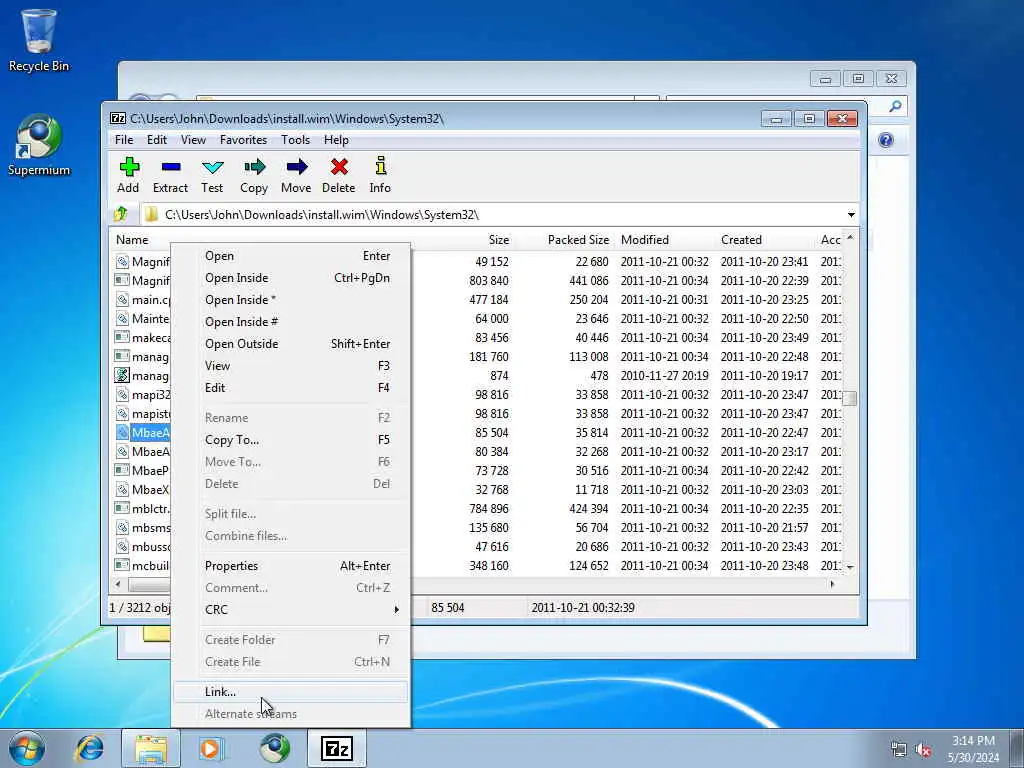Open the Windows Start button
The height and width of the screenshot is (768, 1024).
(x=27, y=748)
